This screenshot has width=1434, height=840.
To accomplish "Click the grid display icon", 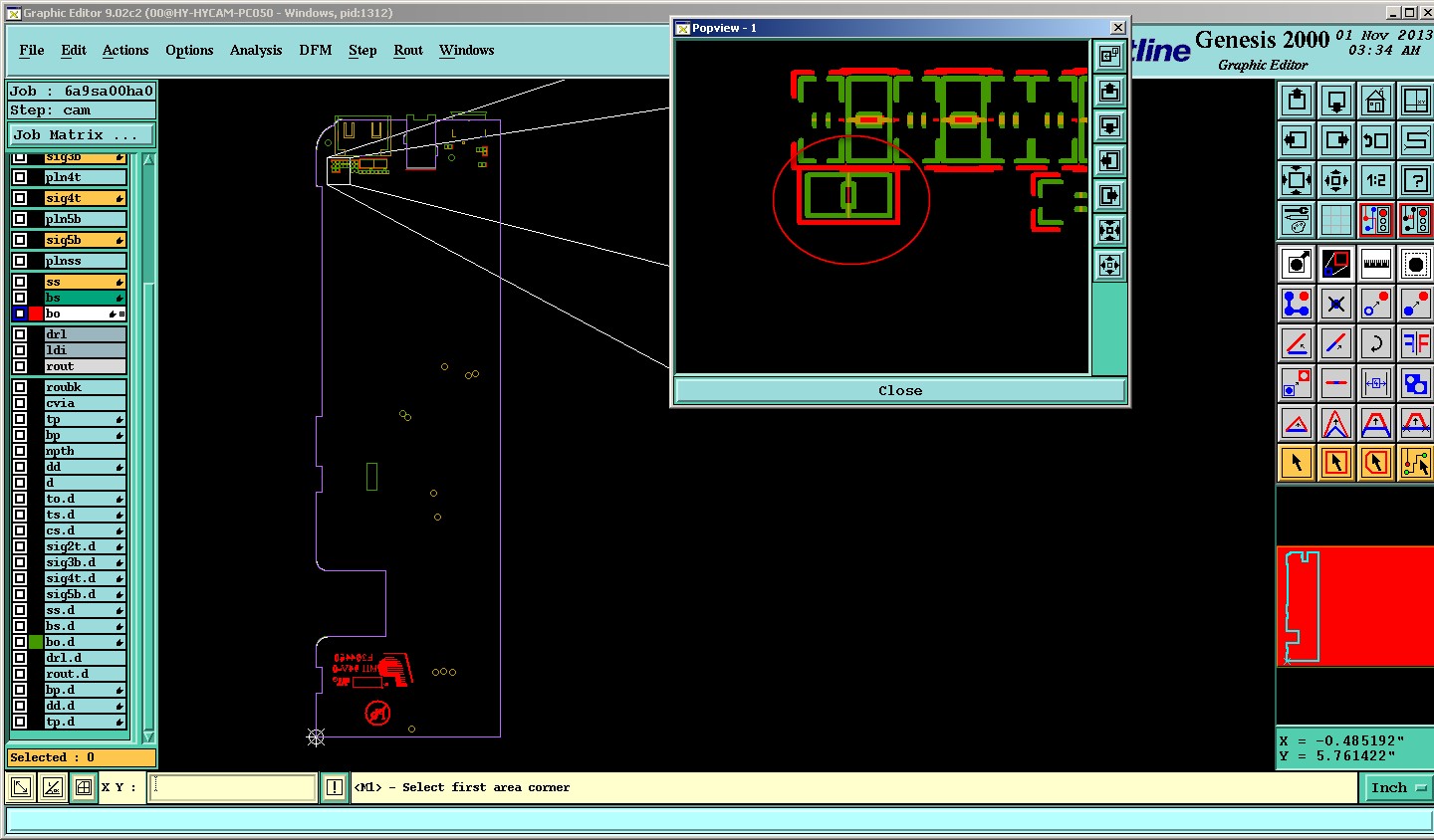I will 1336,220.
